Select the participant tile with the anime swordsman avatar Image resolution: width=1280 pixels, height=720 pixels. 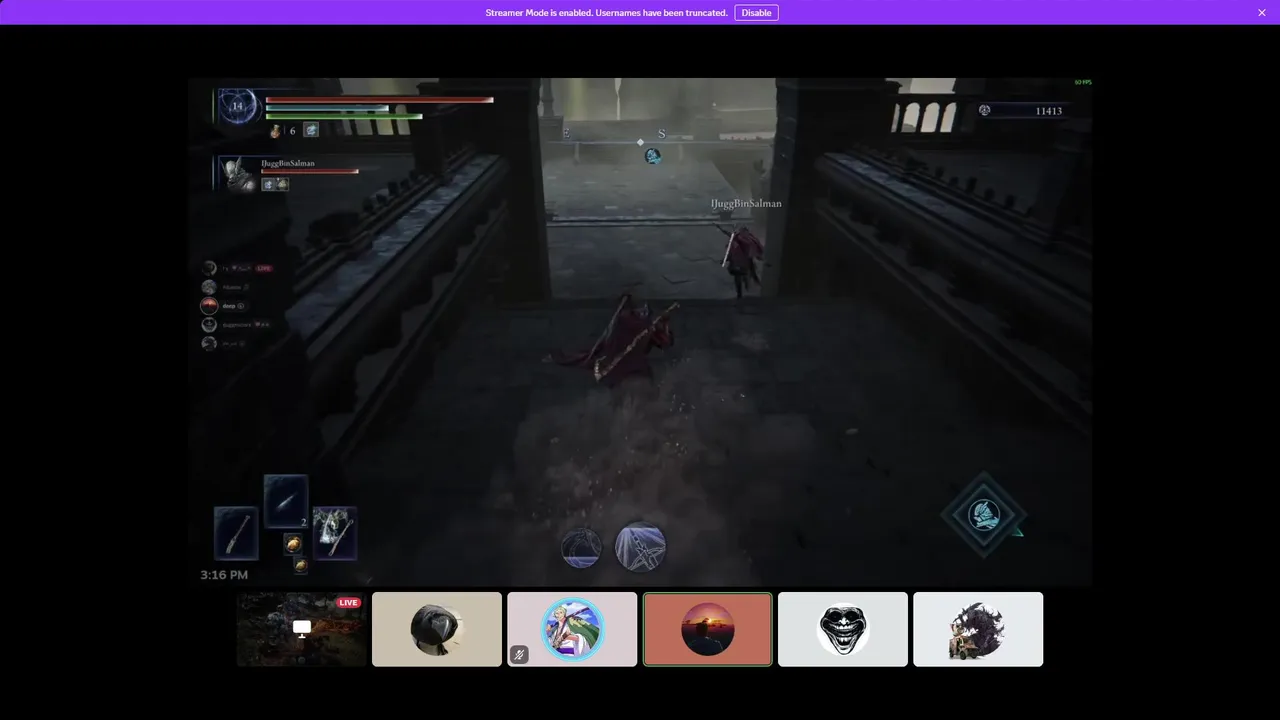point(572,629)
